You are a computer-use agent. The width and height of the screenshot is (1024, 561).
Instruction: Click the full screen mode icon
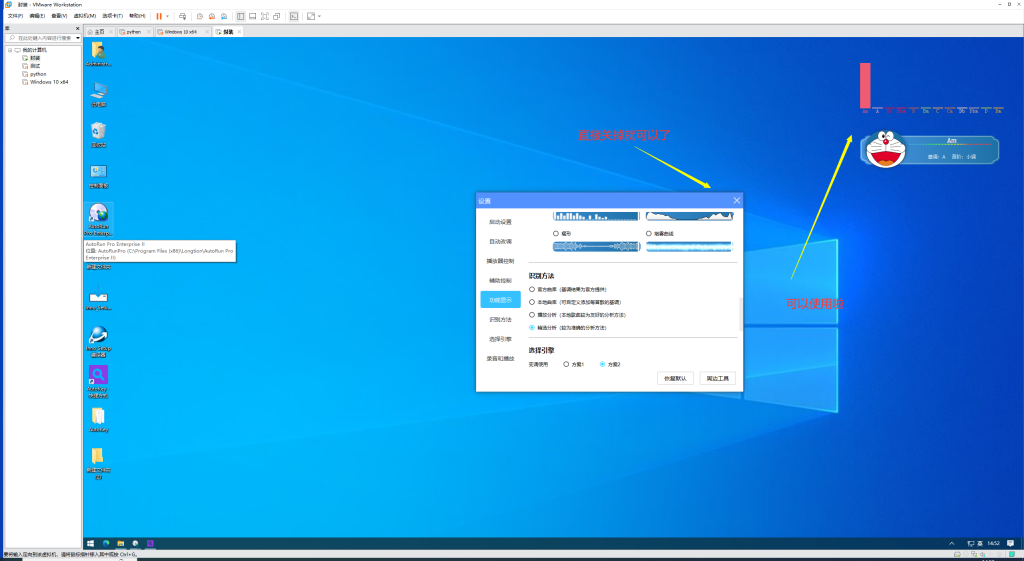click(264, 16)
